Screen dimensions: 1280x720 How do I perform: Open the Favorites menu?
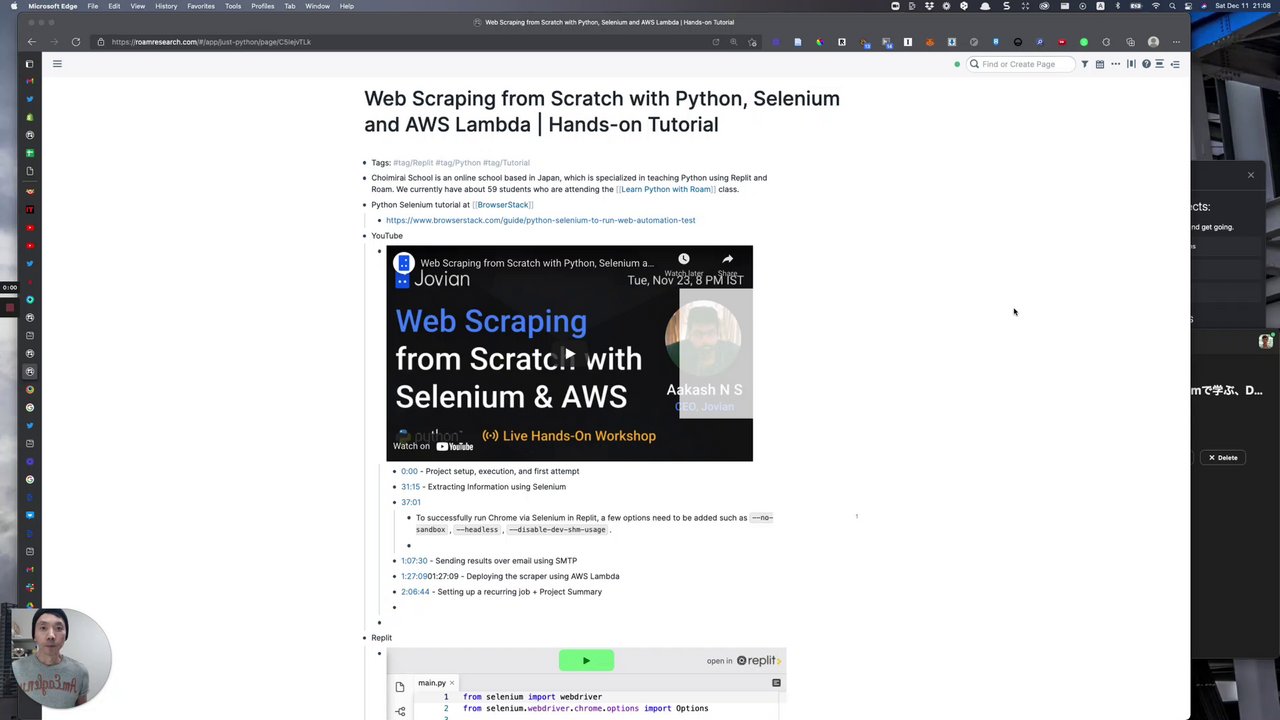pos(201,6)
